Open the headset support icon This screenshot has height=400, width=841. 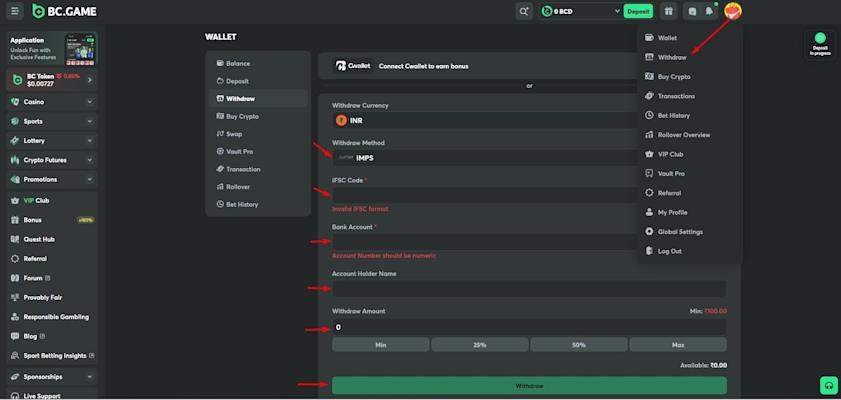coord(829,386)
